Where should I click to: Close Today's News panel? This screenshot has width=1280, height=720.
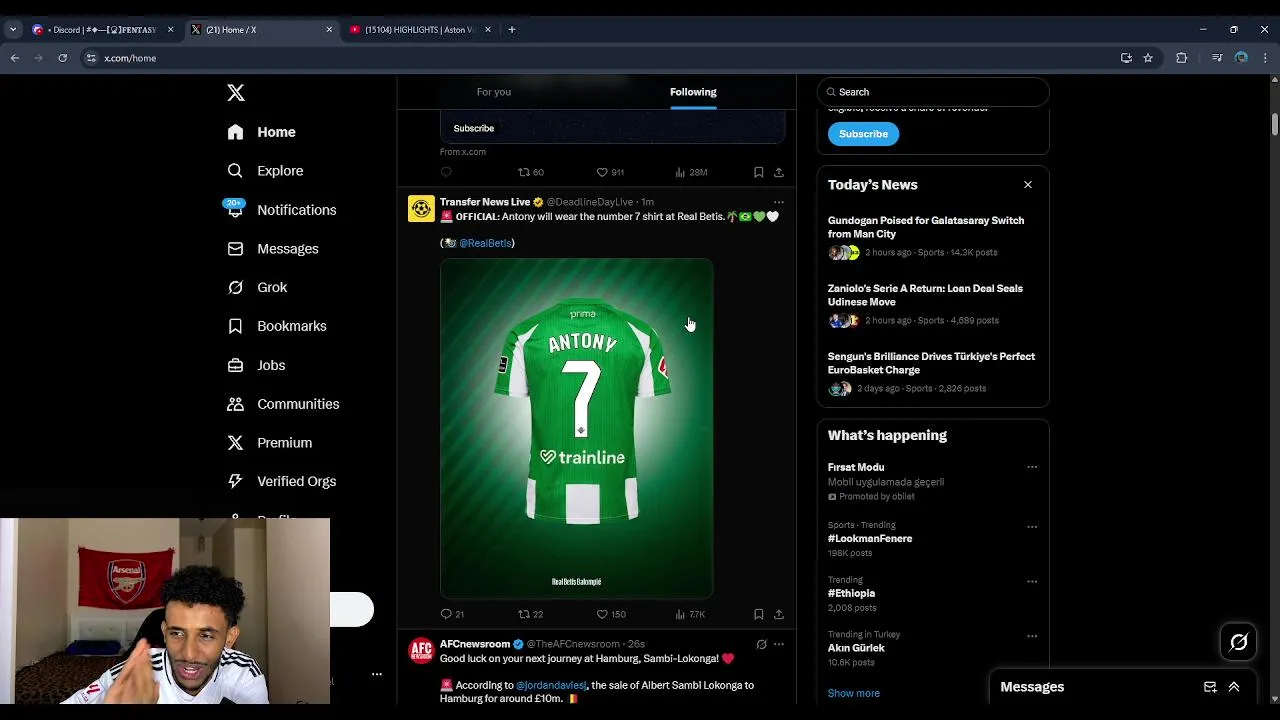click(x=1027, y=185)
